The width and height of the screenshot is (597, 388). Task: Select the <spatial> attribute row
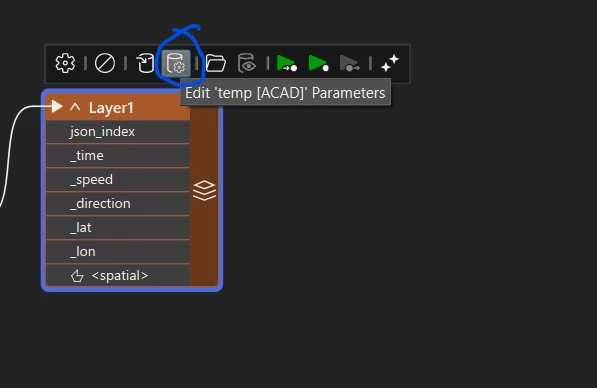[118, 275]
